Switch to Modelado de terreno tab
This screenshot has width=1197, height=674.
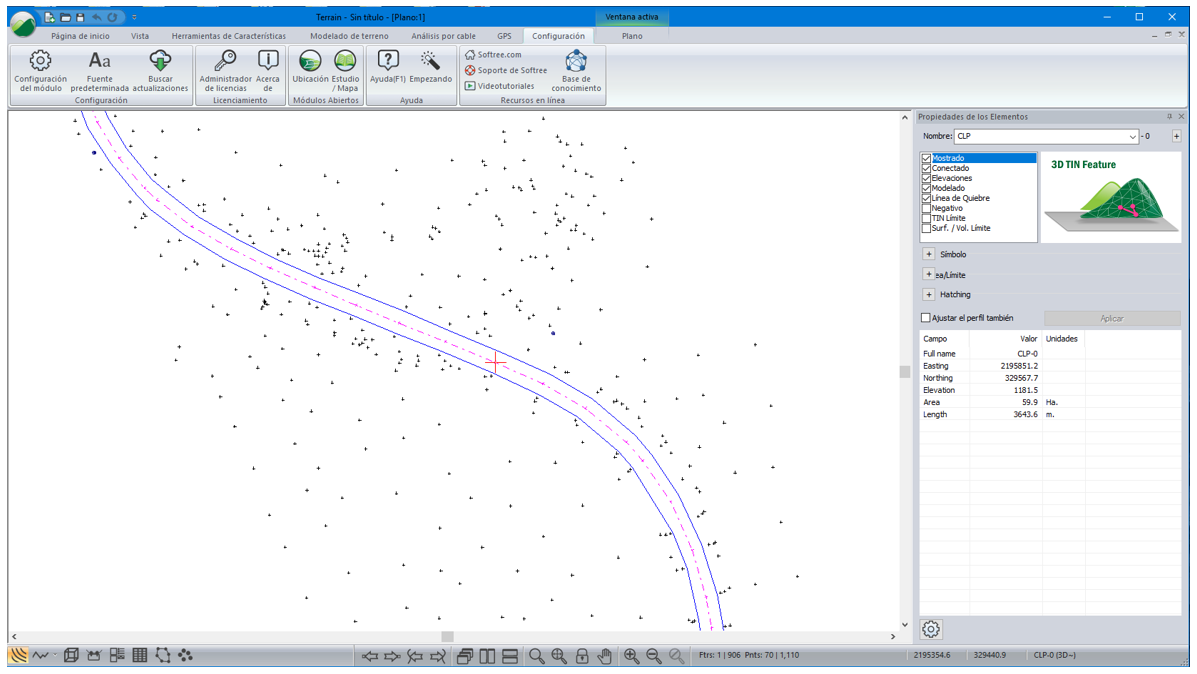(349, 36)
